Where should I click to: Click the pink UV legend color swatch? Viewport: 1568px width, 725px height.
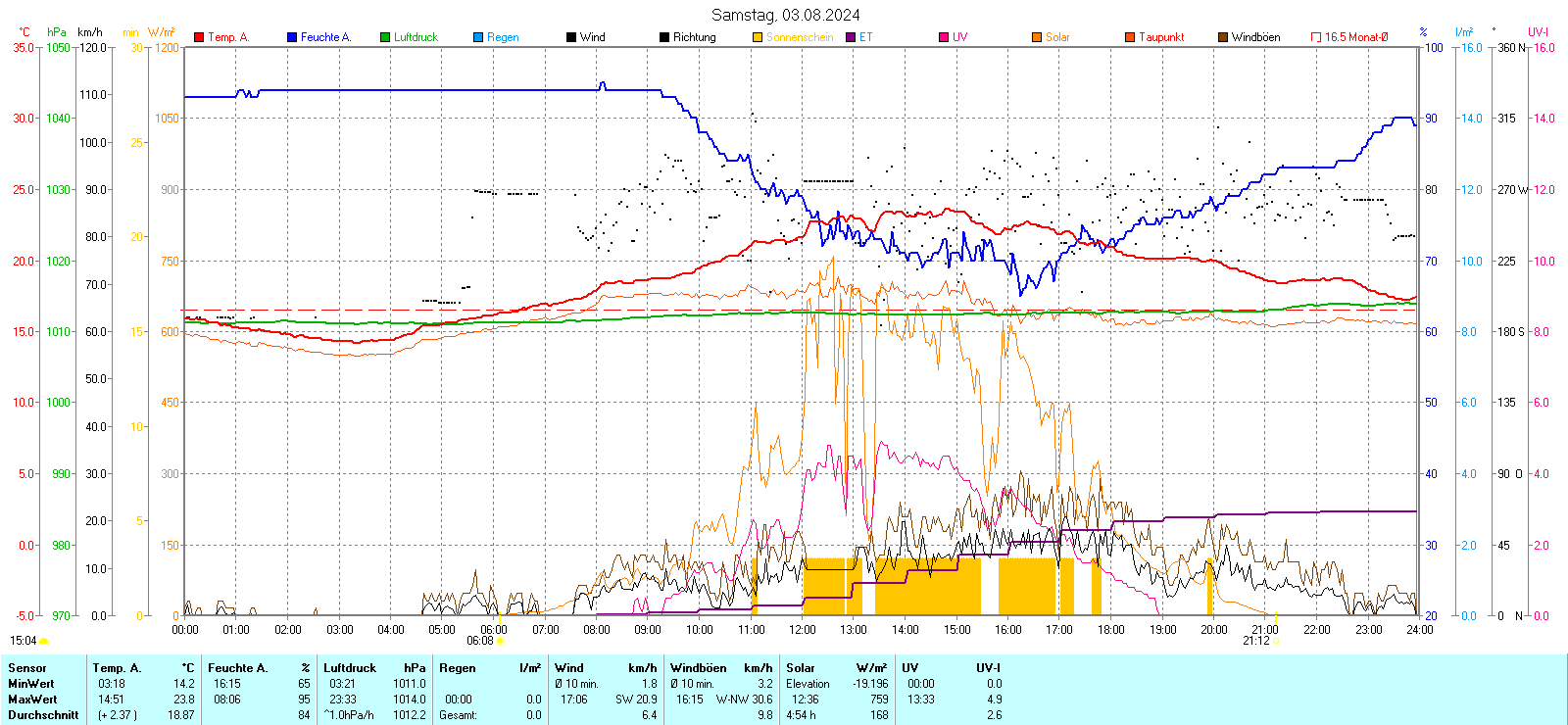[x=944, y=37]
